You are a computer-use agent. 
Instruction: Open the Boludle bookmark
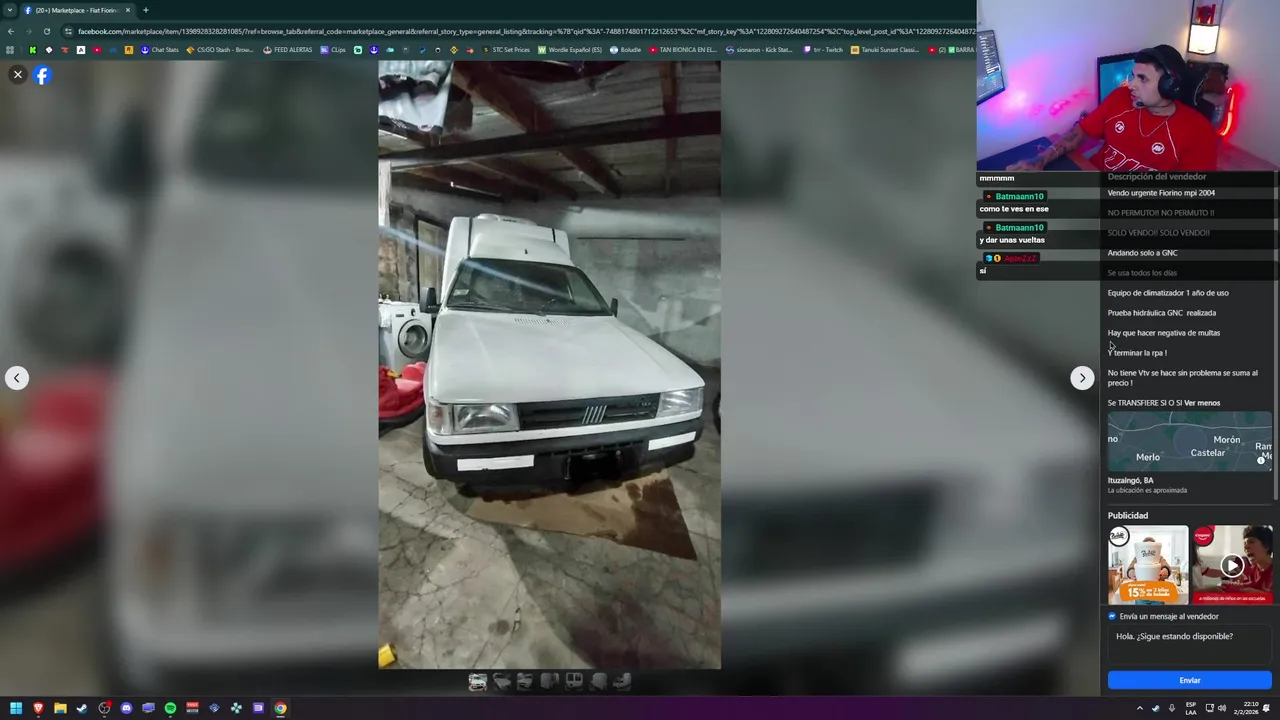[x=625, y=50]
